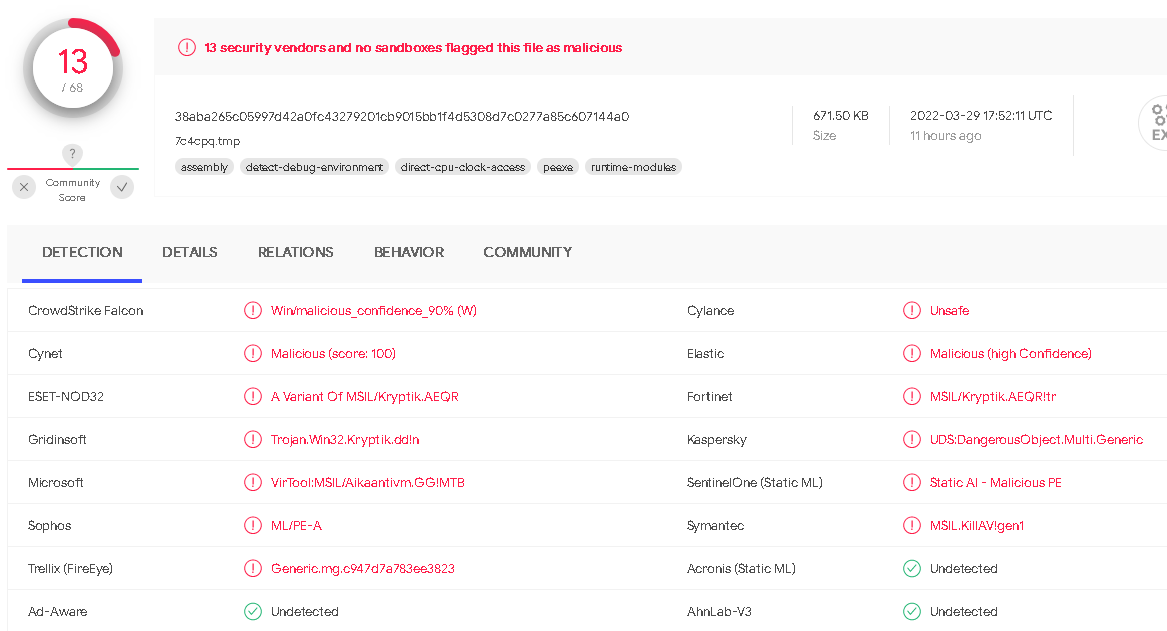Viewport: 1167px width, 631px height.
Task: Click the green check icon for Acronis Undetected
Action: pos(912,568)
